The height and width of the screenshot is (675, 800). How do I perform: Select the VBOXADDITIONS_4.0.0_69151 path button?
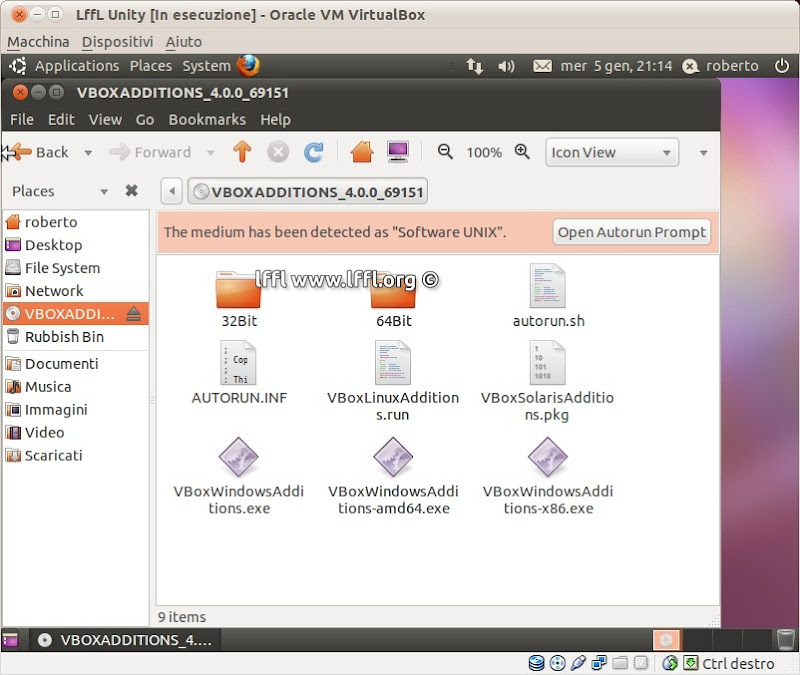click(x=308, y=192)
